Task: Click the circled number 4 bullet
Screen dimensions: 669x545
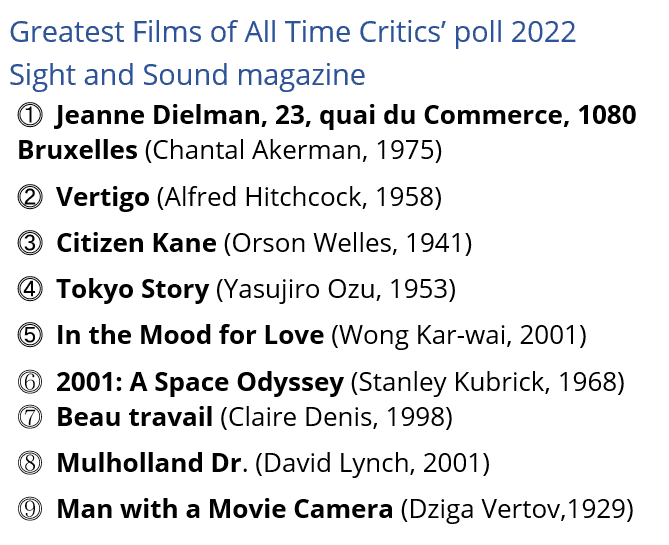Action: tap(30, 290)
